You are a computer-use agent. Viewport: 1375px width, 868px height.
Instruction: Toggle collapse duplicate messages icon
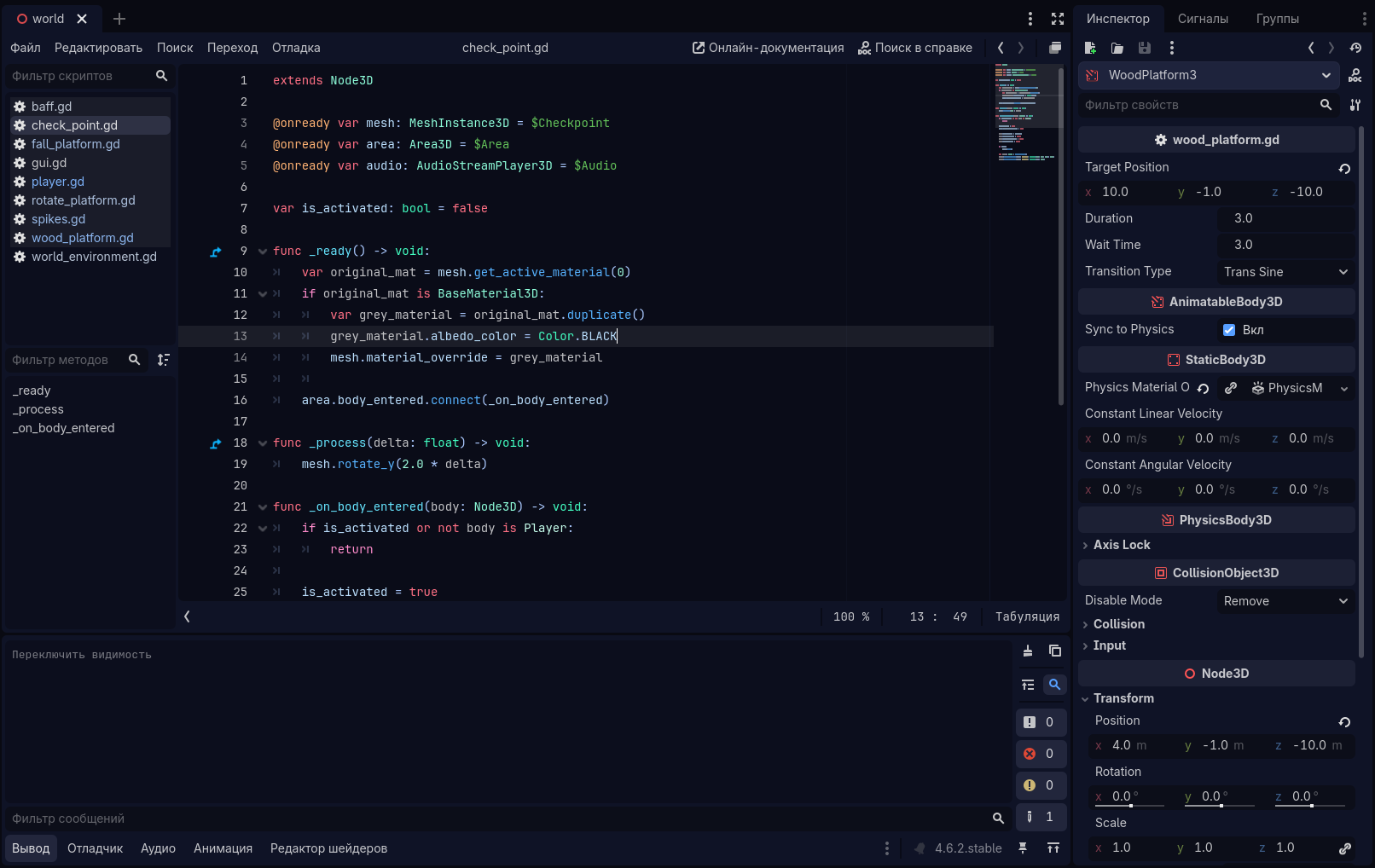[1028, 685]
